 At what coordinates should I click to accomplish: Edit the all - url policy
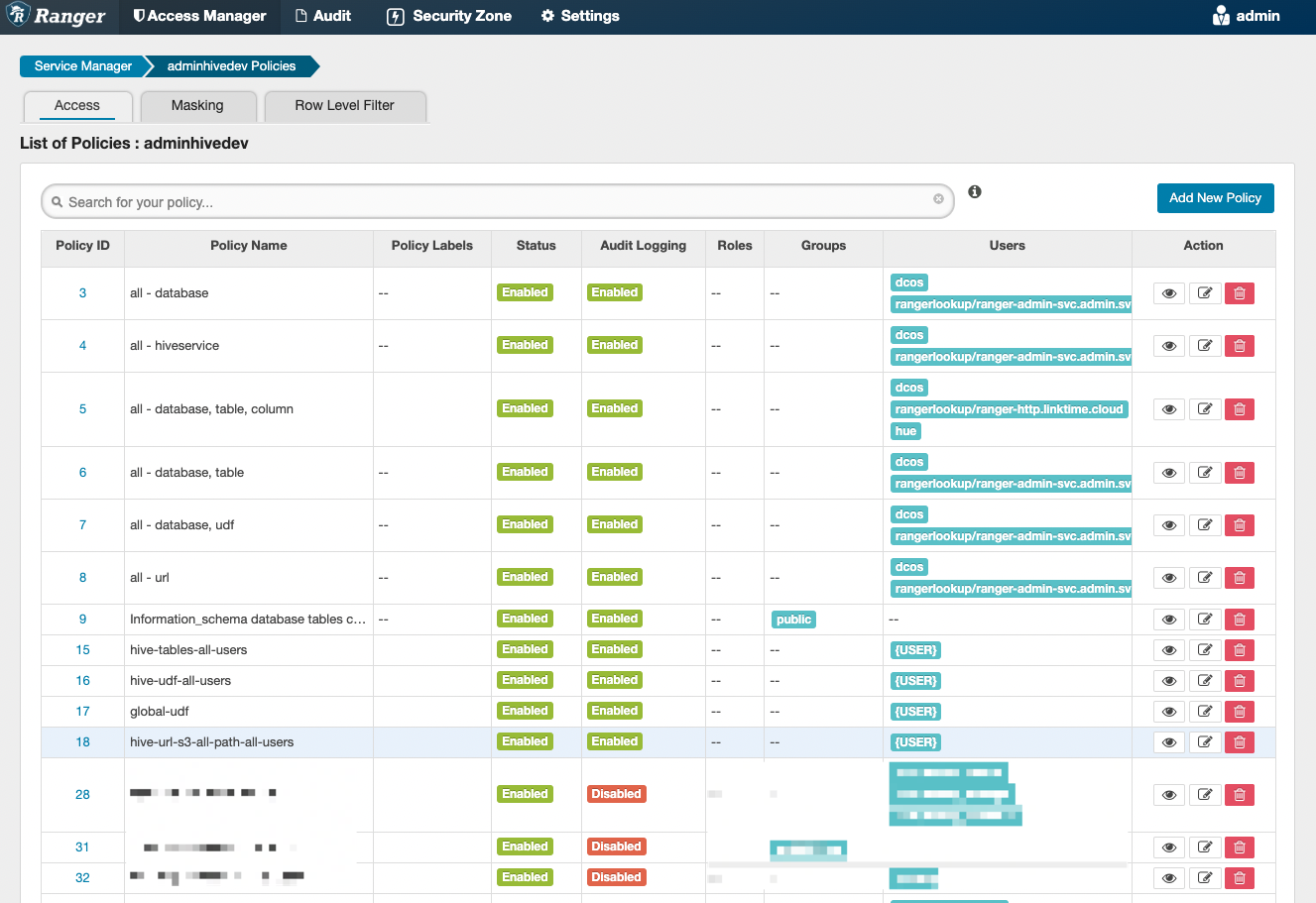1205,578
